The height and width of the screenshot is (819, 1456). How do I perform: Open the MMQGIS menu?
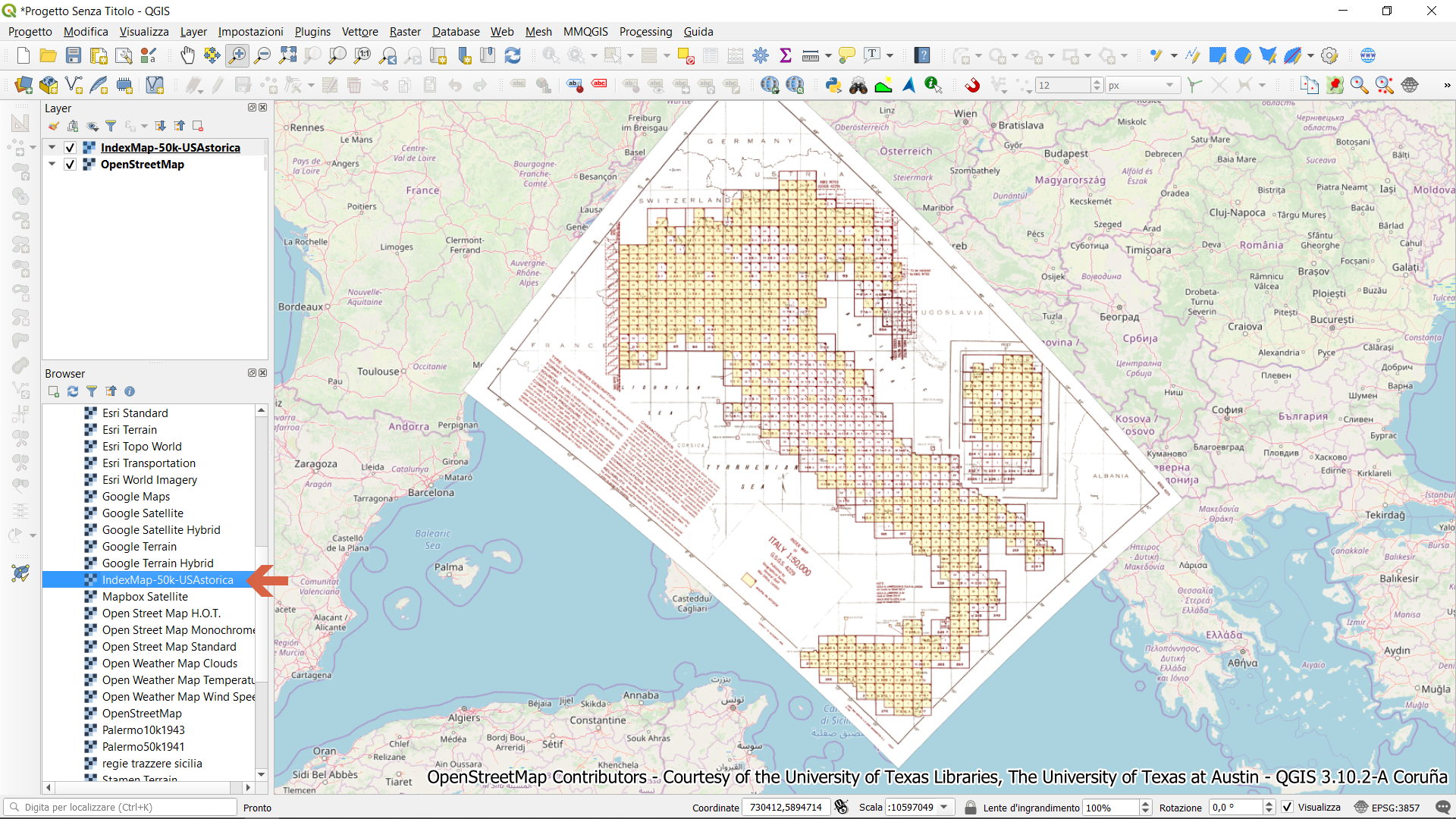[585, 32]
